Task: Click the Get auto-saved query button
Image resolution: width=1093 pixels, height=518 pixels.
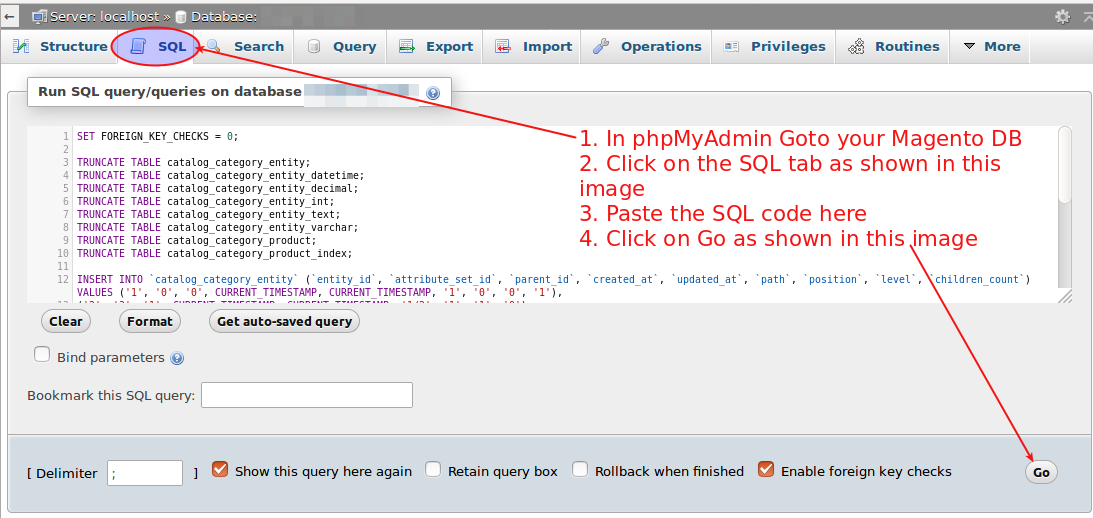Action: 284,321
